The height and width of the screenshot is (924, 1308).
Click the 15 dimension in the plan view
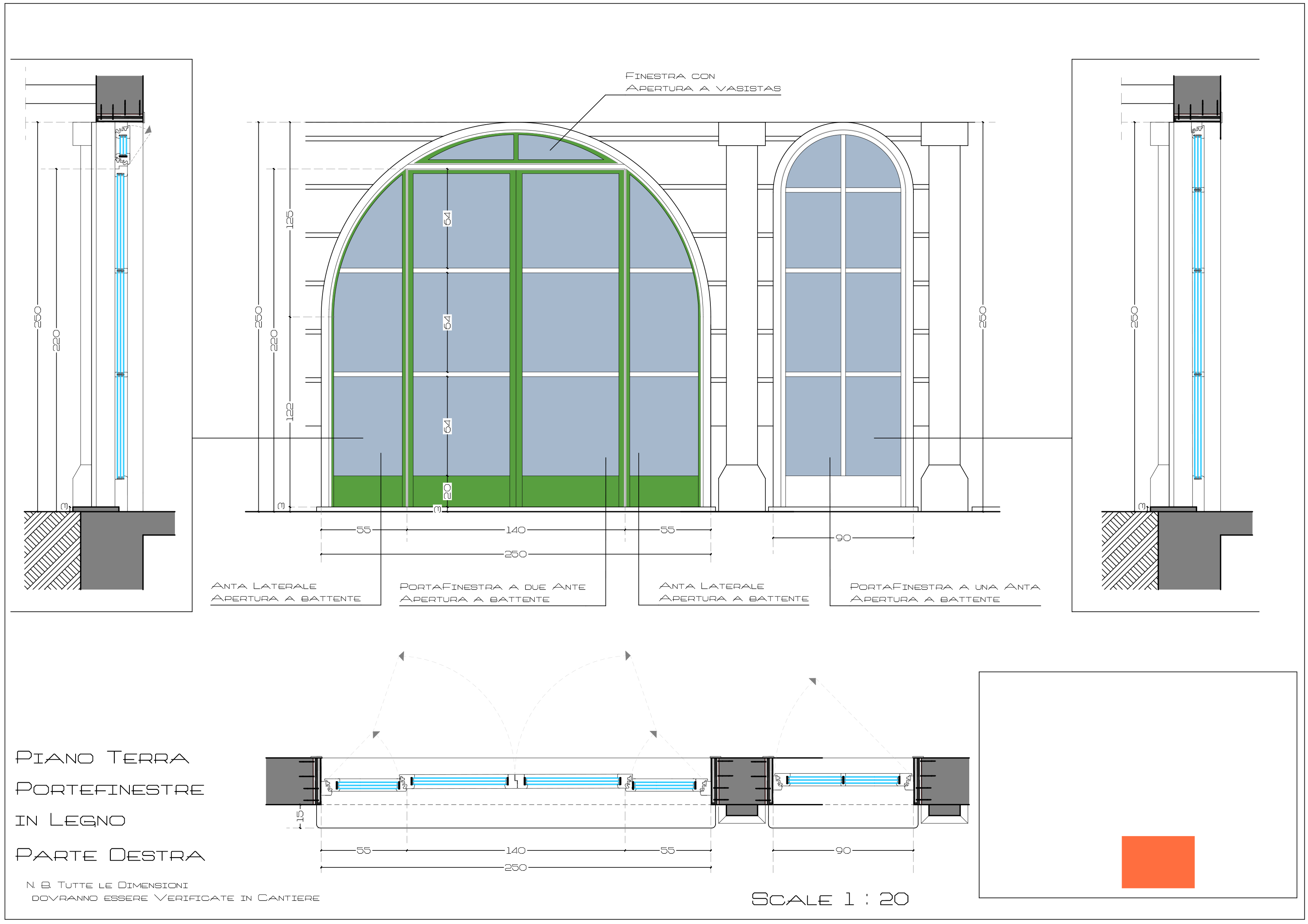(300, 816)
